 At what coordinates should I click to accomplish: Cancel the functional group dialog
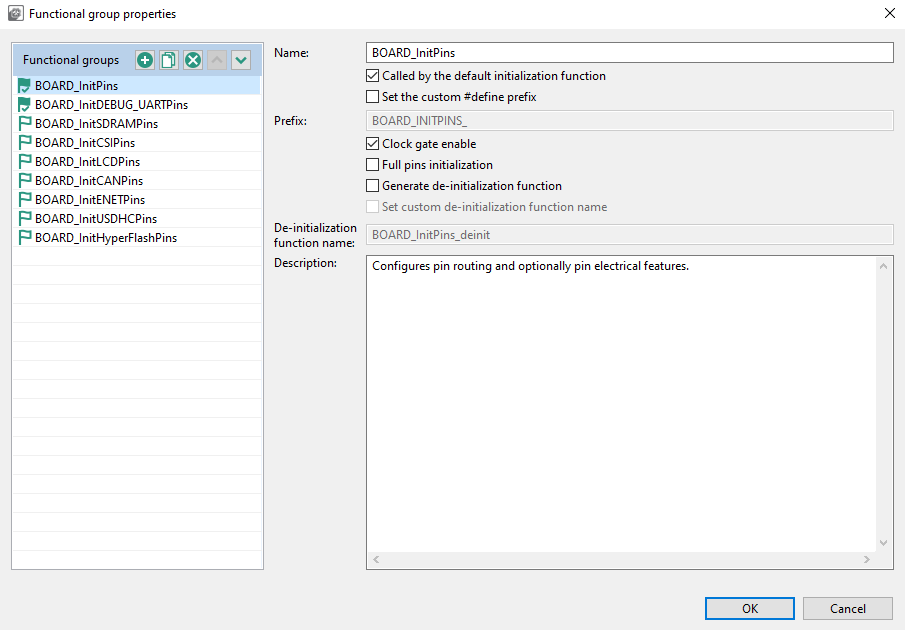point(848,608)
